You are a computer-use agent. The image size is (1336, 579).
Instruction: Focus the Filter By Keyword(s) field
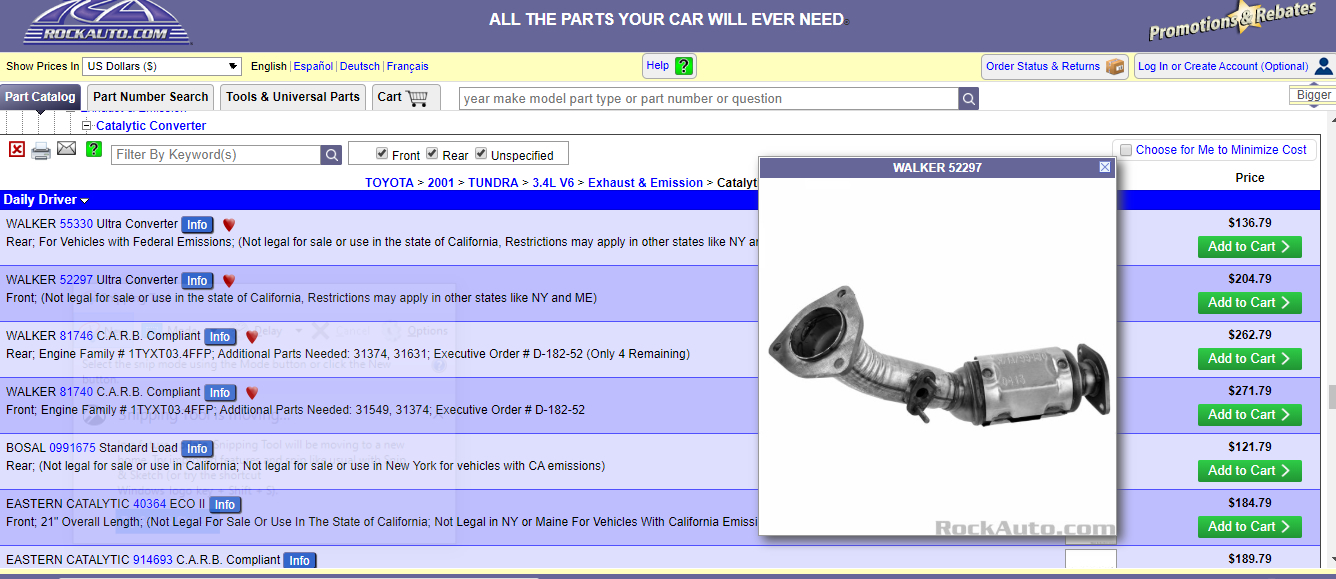pos(216,155)
